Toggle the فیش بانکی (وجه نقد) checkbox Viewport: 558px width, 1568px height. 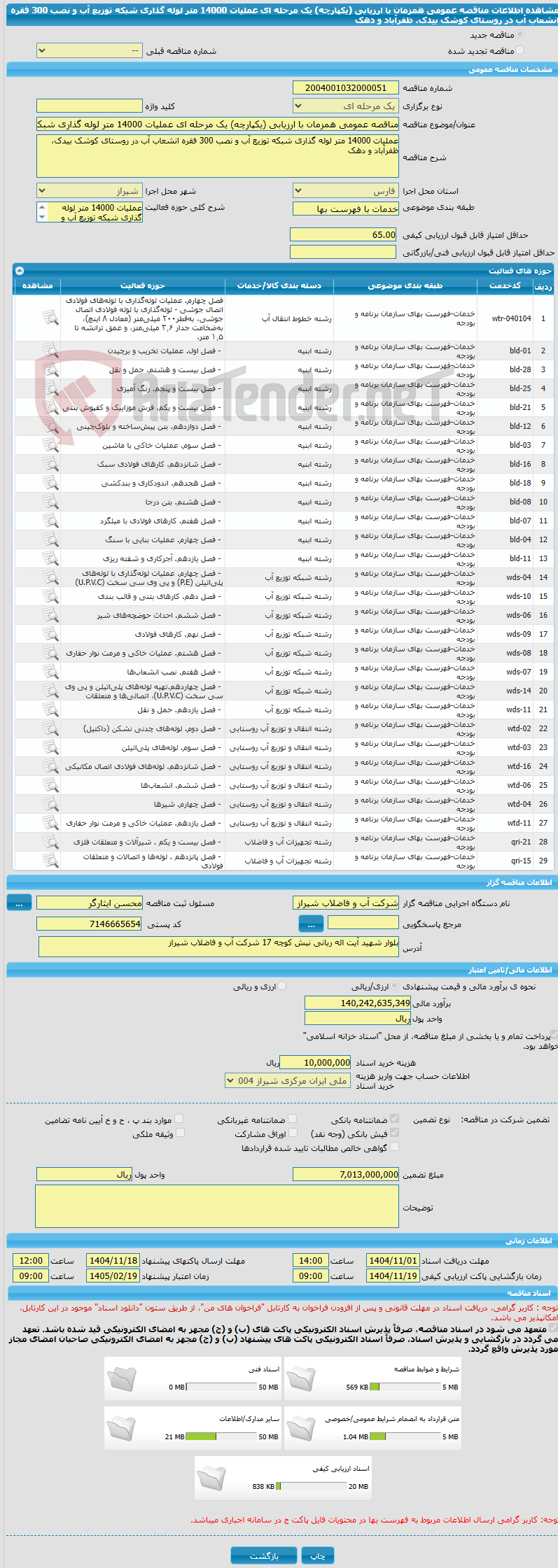point(394,1132)
